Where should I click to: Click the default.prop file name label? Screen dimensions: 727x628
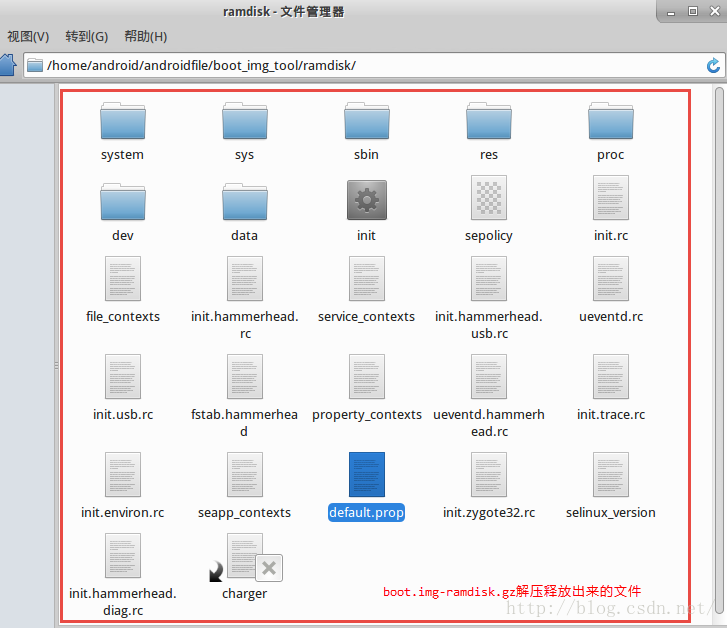(366, 513)
